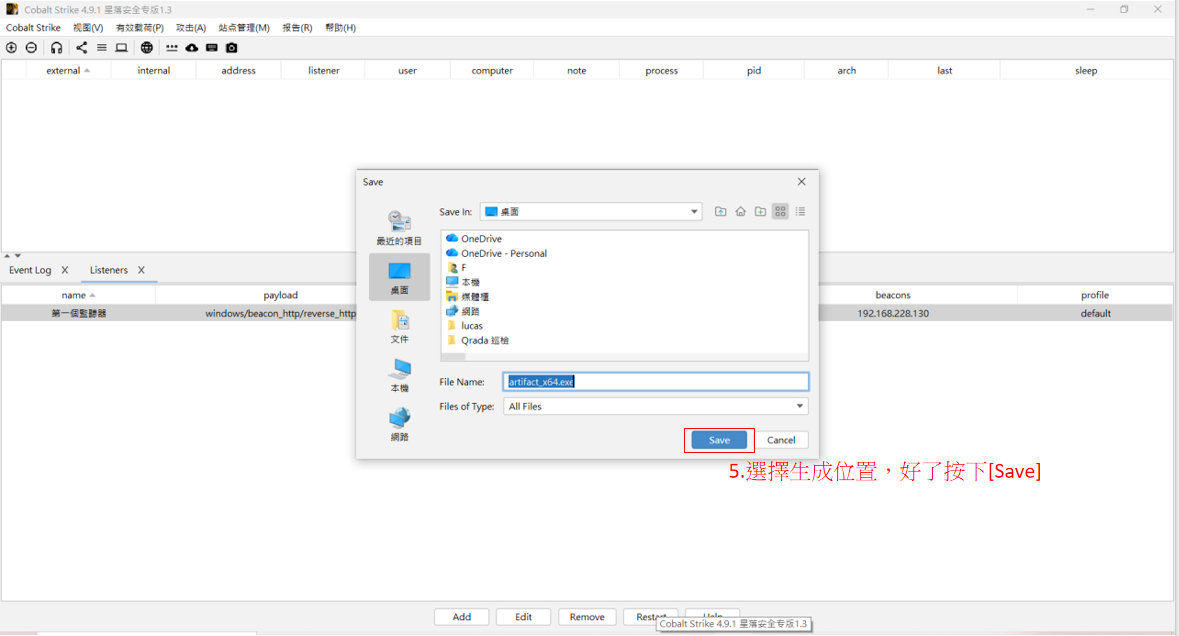
Task: Click the sleep column header
Action: 1086,71
